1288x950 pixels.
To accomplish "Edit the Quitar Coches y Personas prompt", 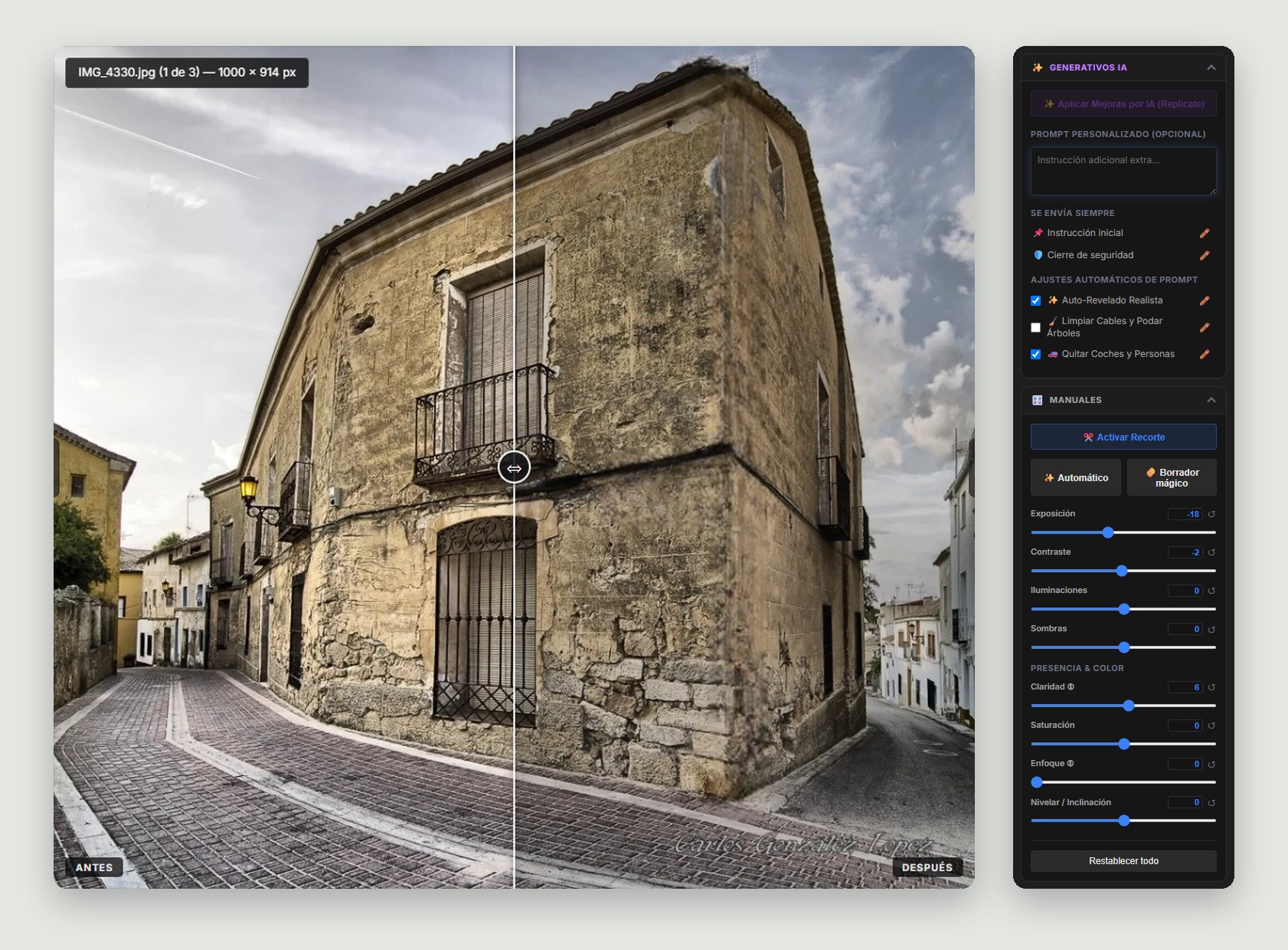I will tap(1205, 354).
